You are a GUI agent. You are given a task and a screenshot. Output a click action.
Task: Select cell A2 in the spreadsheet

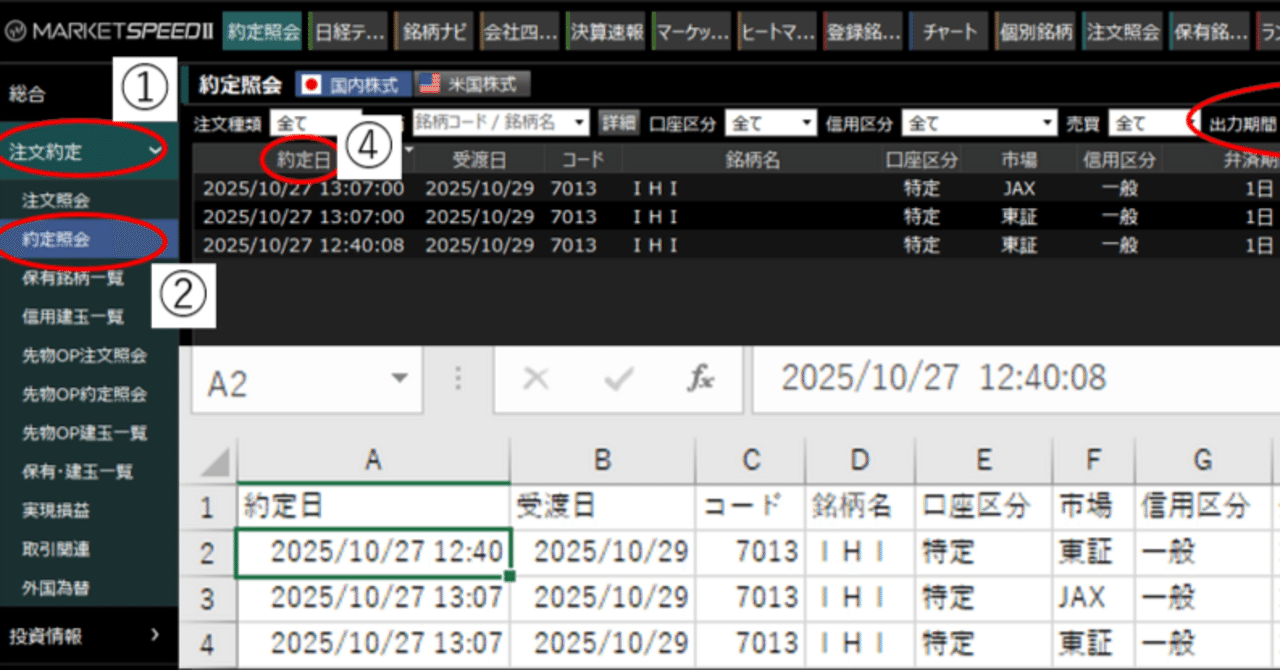coord(373,551)
